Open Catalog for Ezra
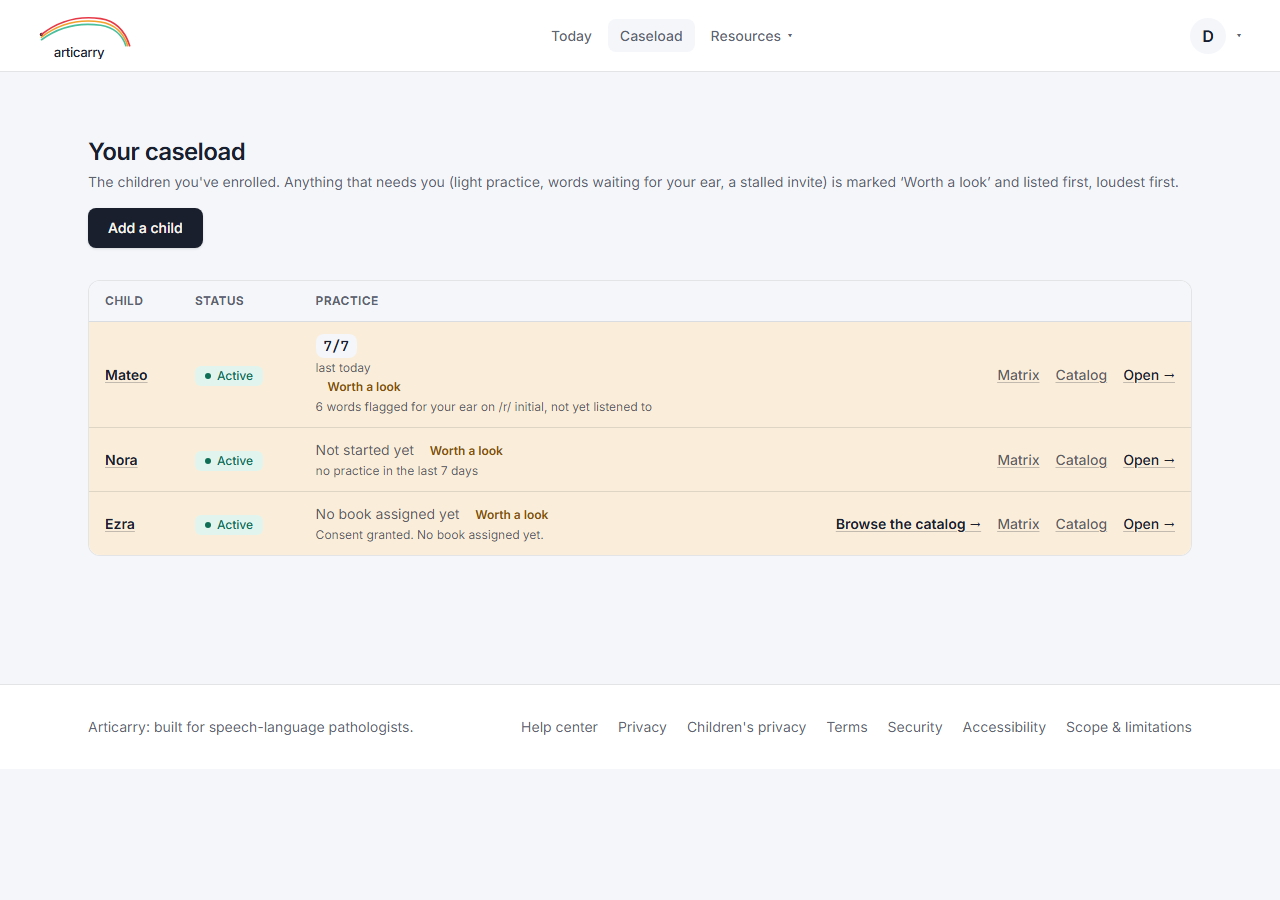This screenshot has height=900, width=1280. (1081, 524)
